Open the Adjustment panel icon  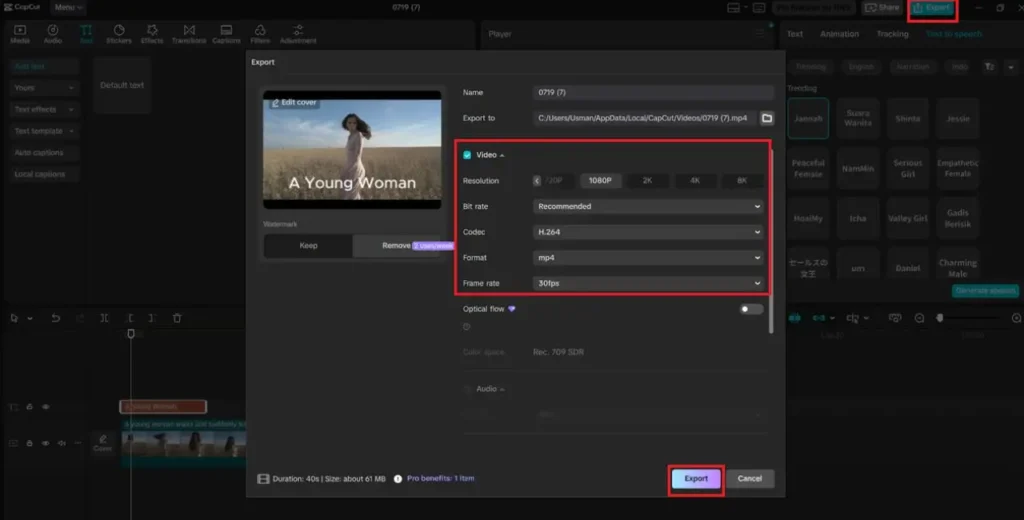point(298,34)
